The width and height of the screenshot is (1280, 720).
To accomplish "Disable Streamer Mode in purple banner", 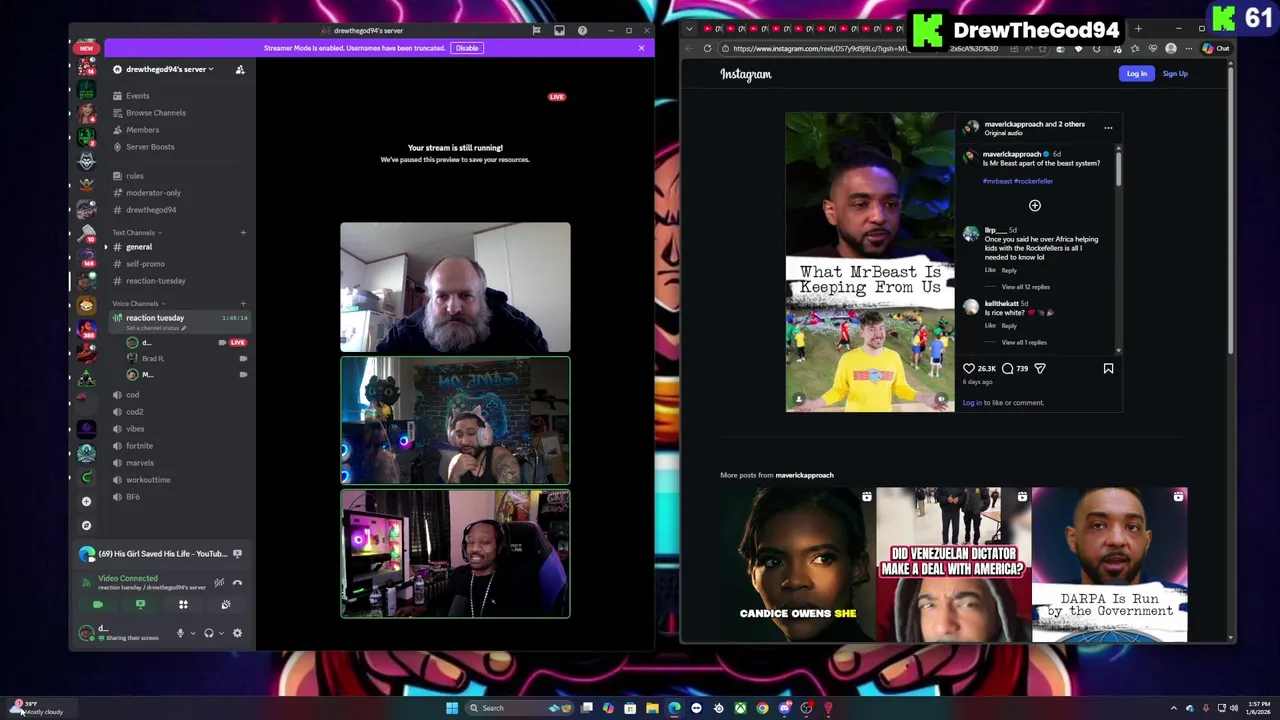I will pos(467,48).
